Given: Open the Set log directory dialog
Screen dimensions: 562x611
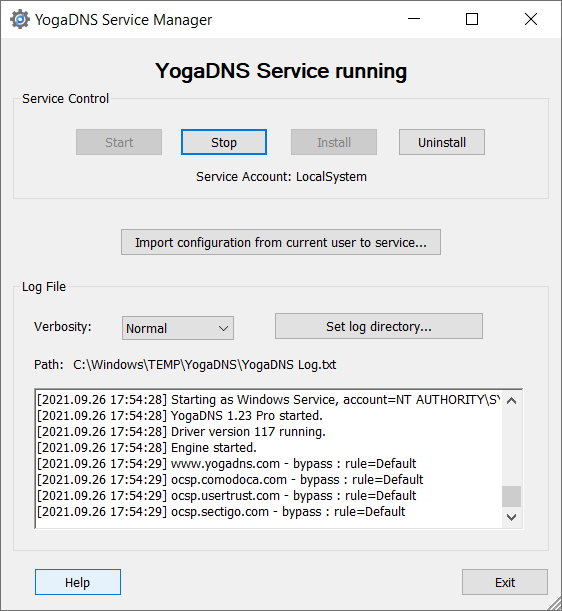Looking at the screenshot, I should tap(378, 326).
